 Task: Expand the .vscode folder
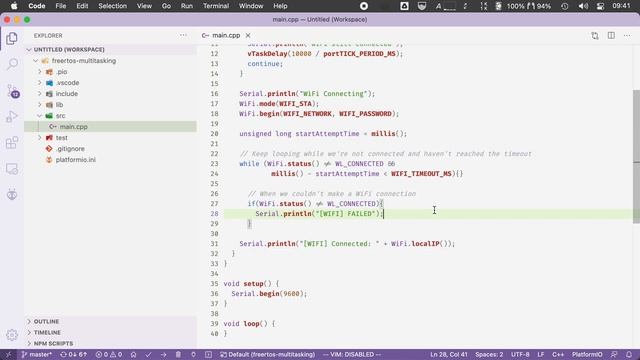[40, 82]
